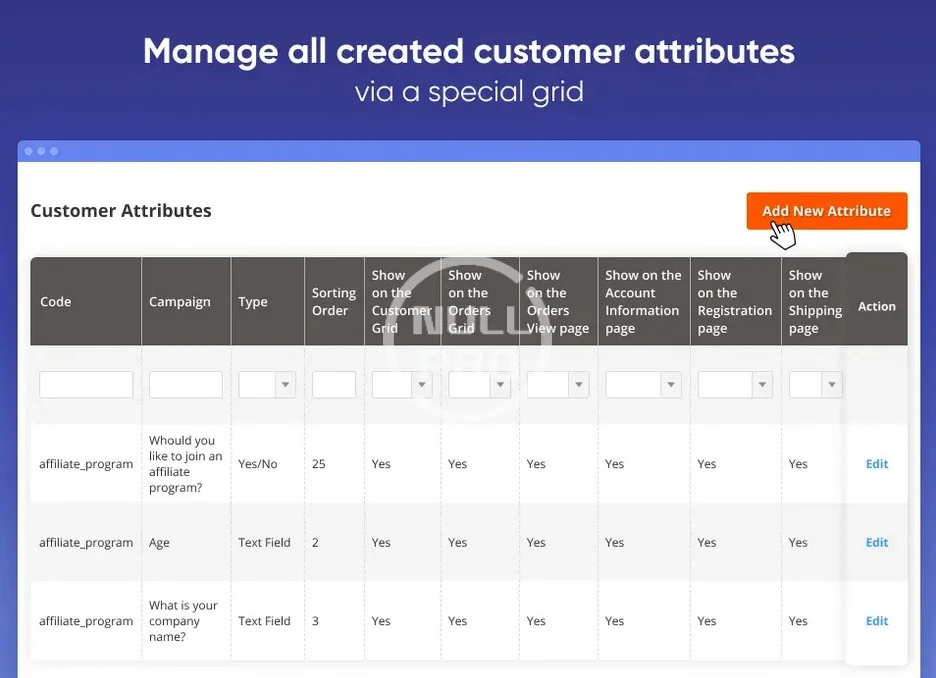Edit the company name attribute row
936x678 pixels.
click(x=877, y=621)
